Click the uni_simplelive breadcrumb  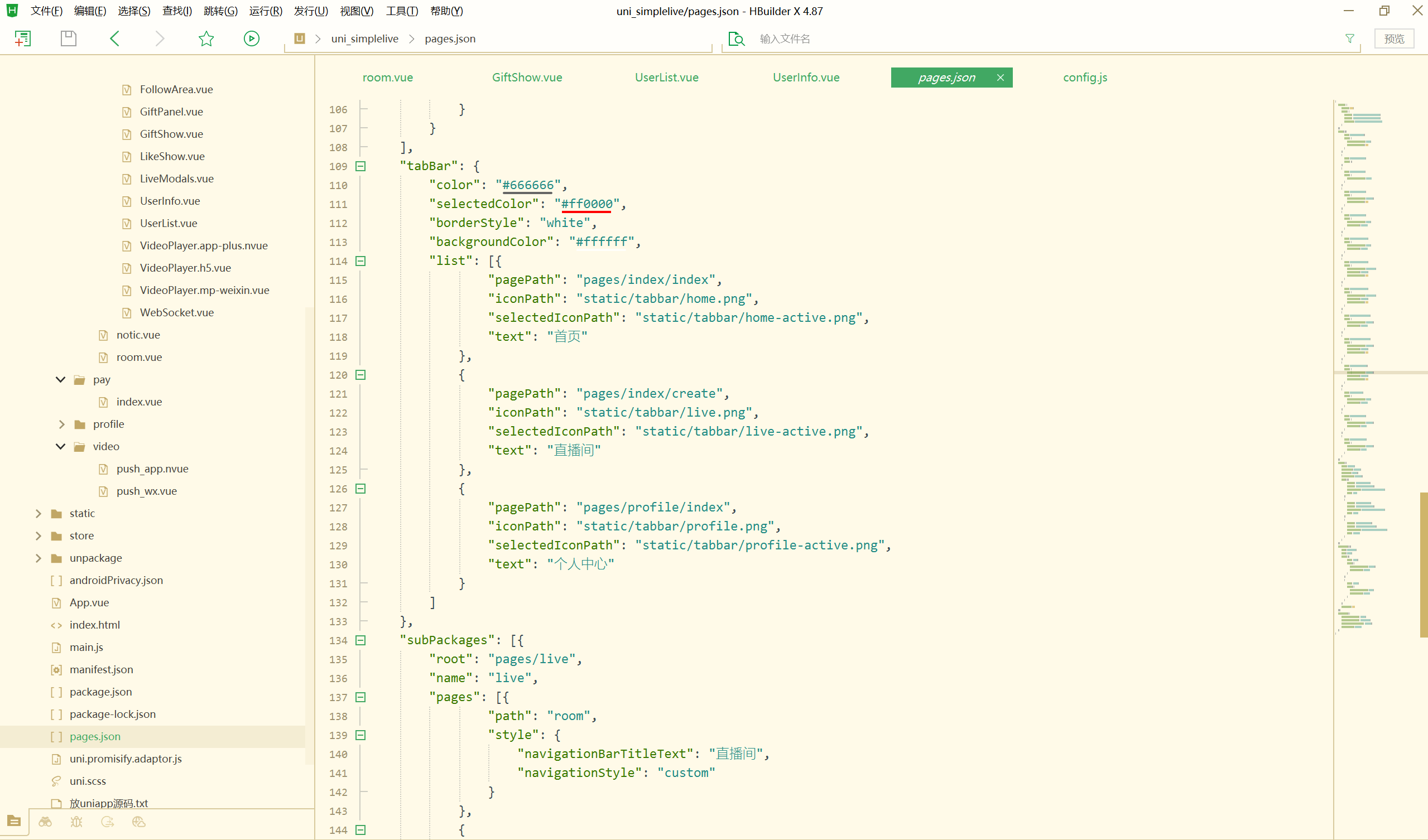pyautogui.click(x=364, y=38)
